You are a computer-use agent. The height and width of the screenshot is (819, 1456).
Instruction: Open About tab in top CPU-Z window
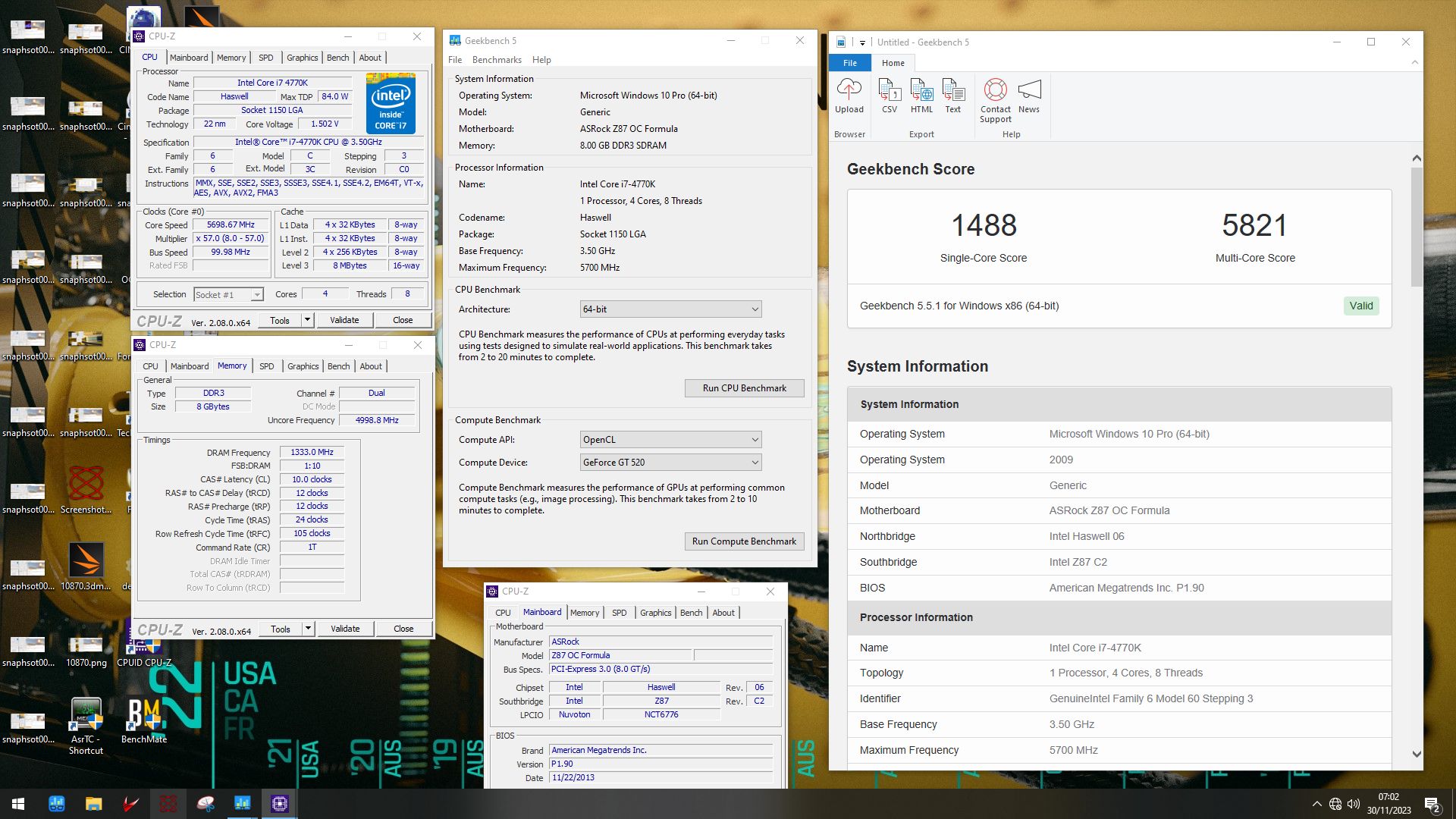point(370,58)
